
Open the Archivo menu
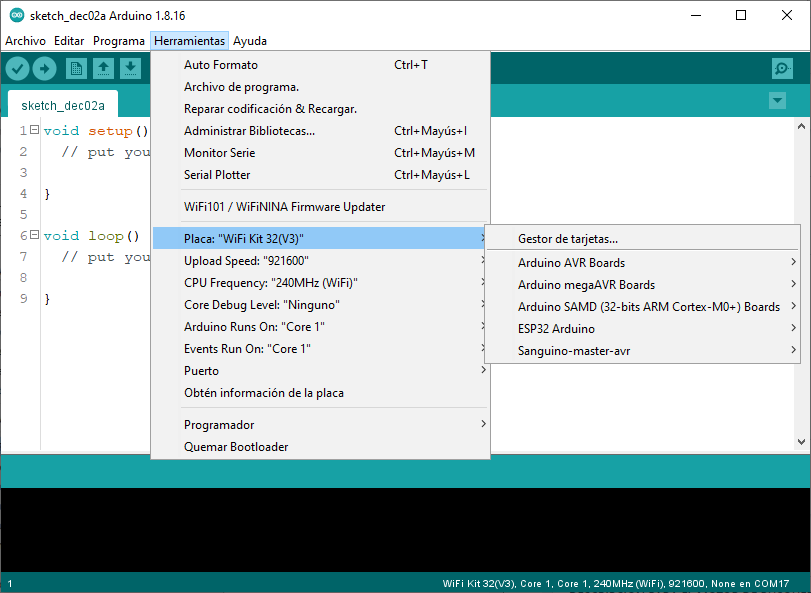(x=25, y=41)
